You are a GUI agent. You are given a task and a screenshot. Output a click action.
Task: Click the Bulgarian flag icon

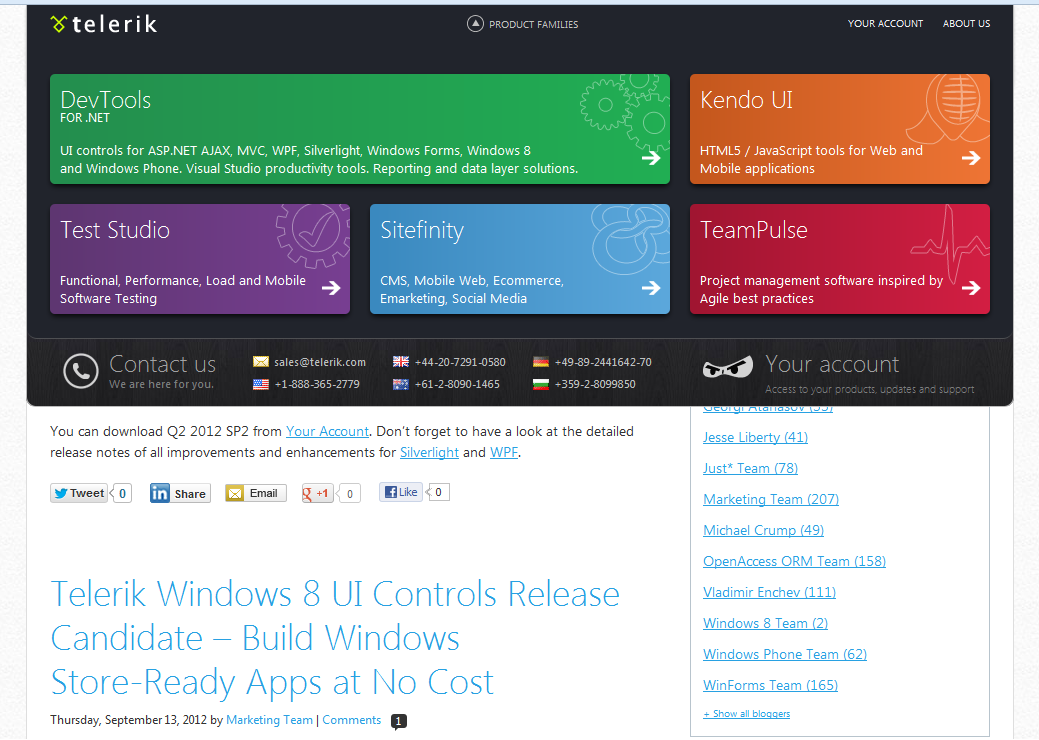pyautogui.click(x=541, y=384)
